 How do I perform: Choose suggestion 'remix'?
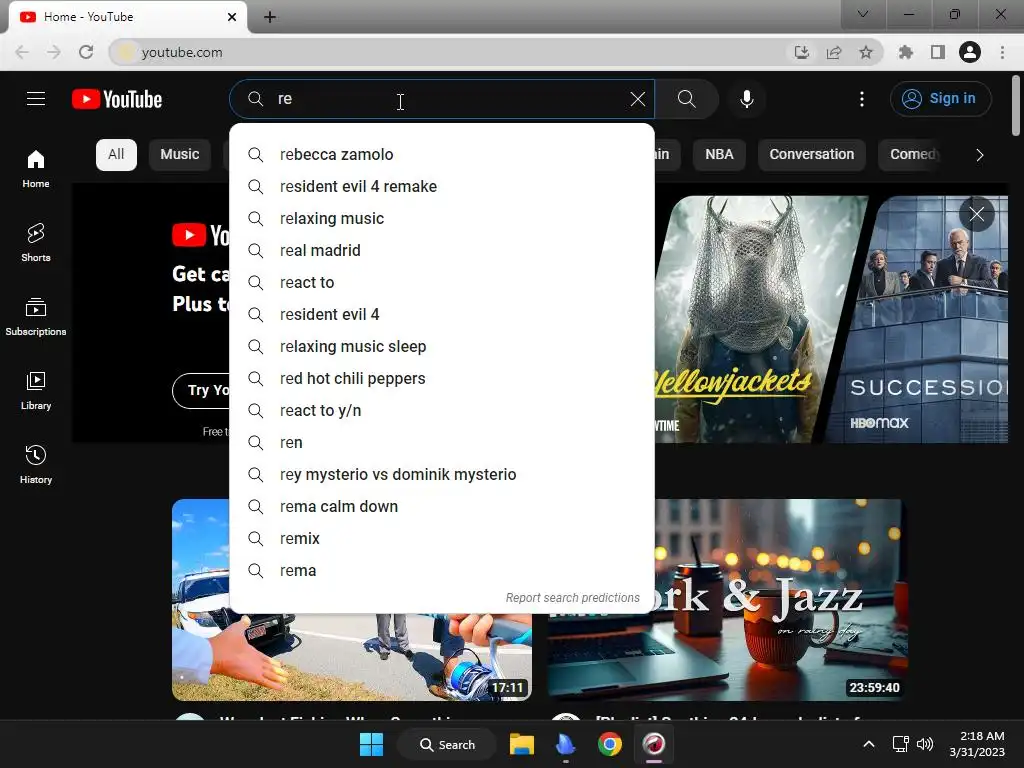(x=442, y=539)
